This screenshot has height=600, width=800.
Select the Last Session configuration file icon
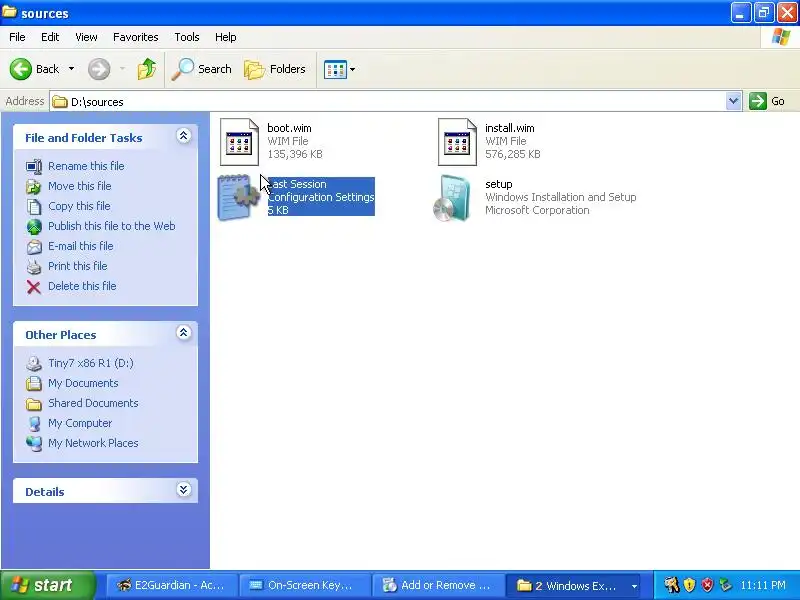point(238,198)
